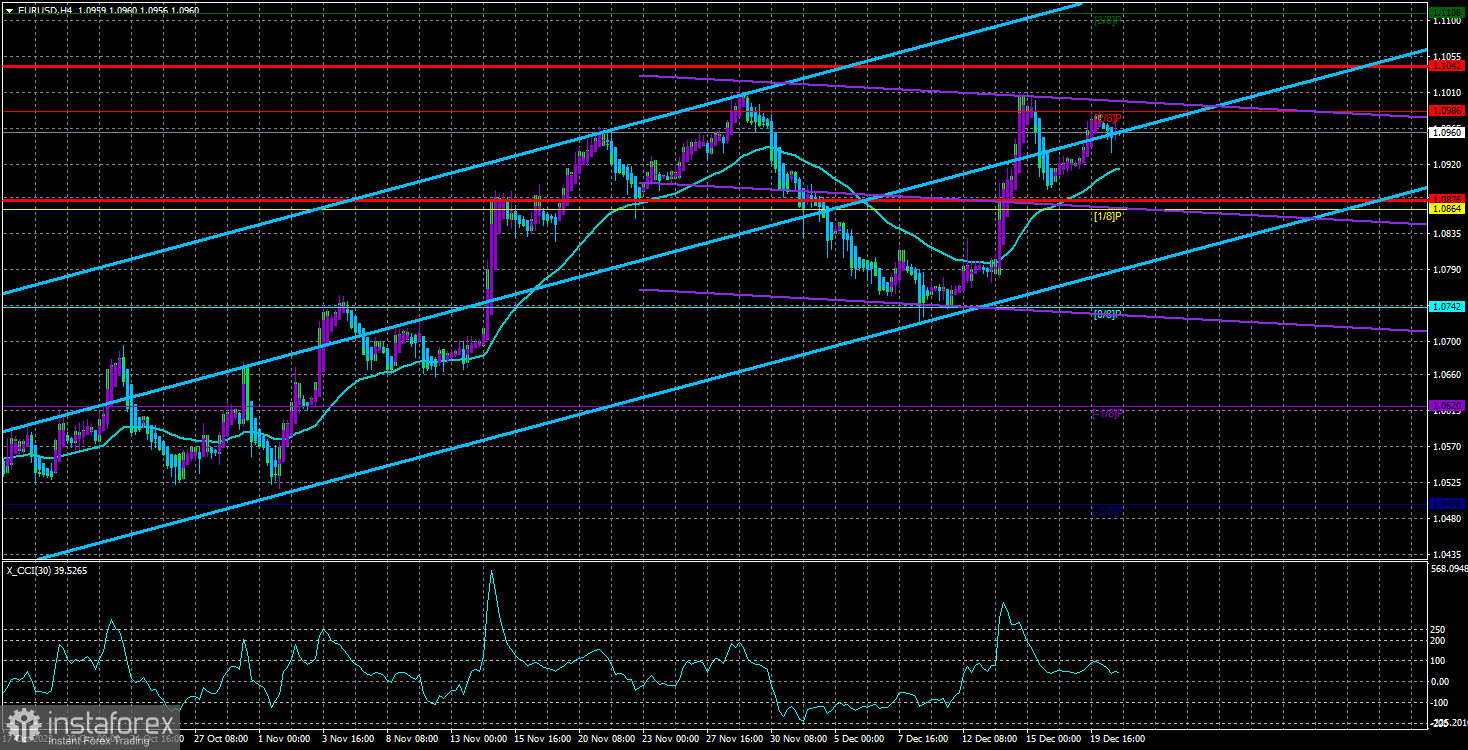Click the 568.0948 CCI scale value
This screenshot has height=750, width=1468.
(x=1448, y=570)
